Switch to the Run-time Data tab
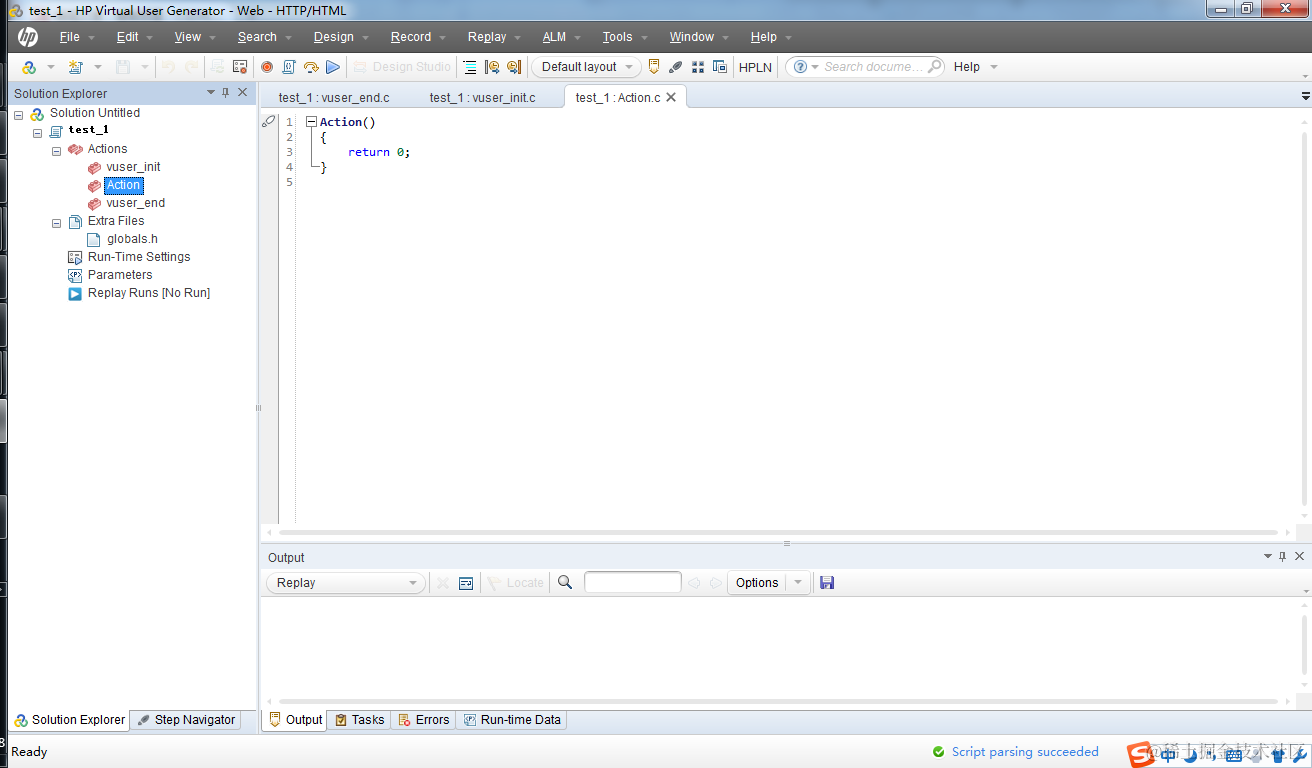1312x768 pixels. [511, 720]
